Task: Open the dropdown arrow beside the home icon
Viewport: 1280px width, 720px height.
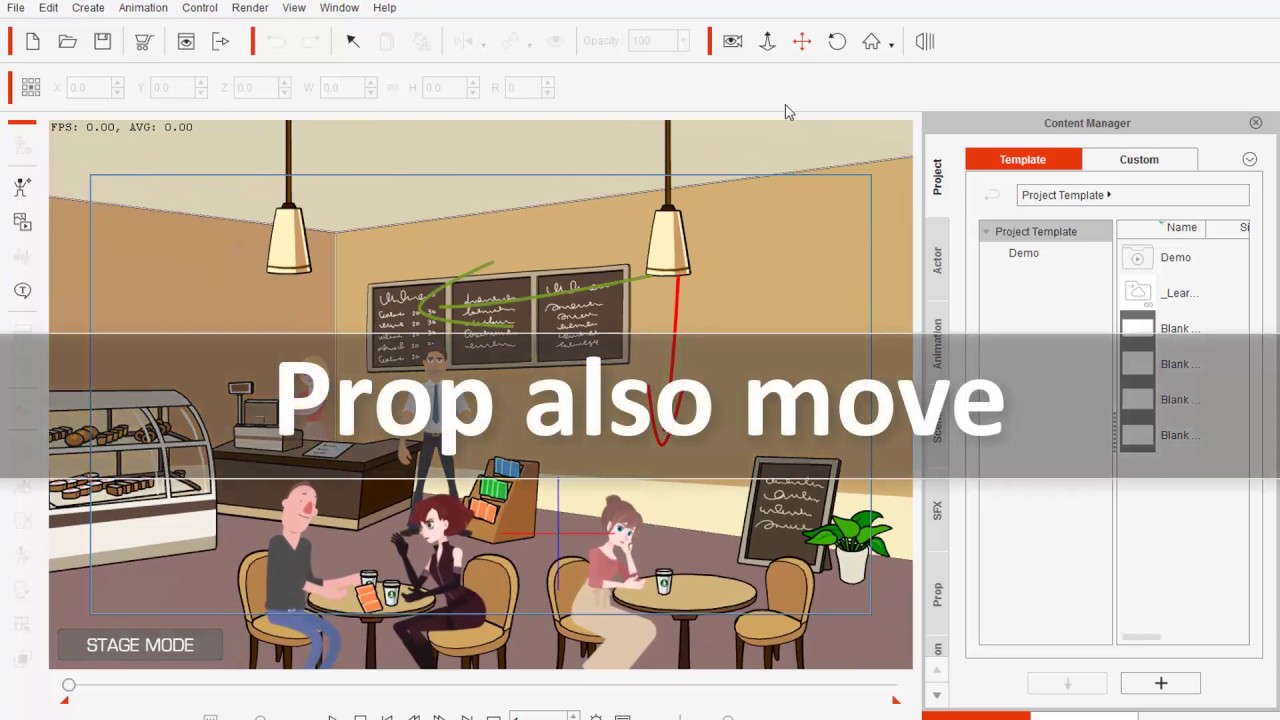Action: (x=891, y=44)
